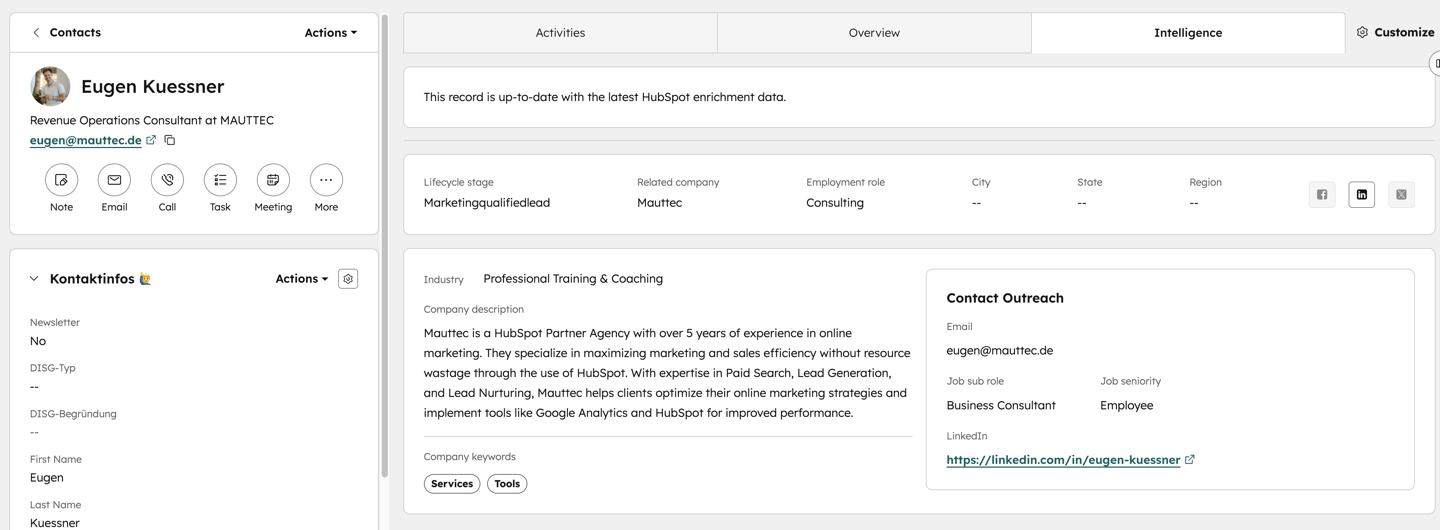Click the Email icon button

coord(114,180)
